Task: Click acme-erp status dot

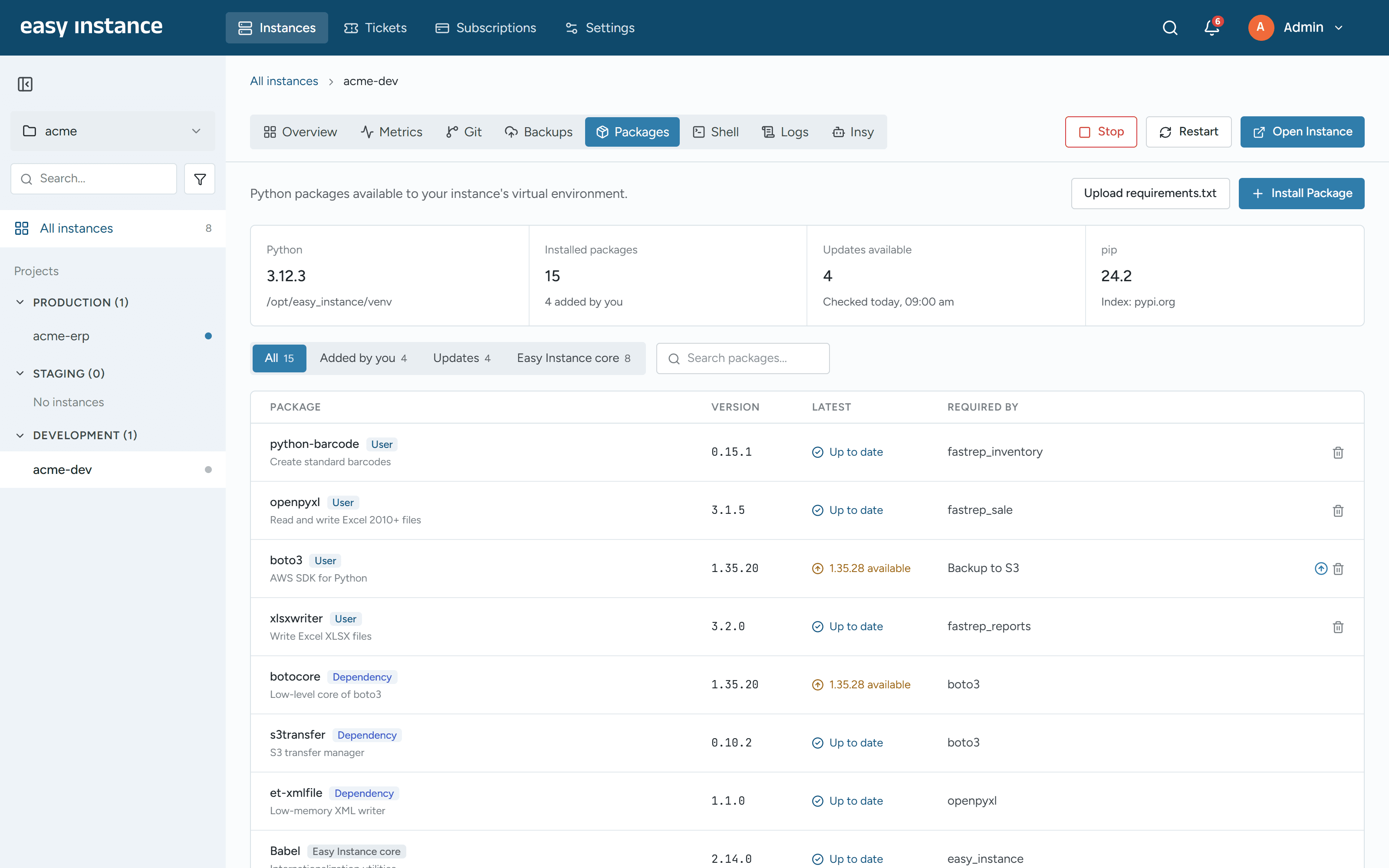Action: (x=208, y=336)
